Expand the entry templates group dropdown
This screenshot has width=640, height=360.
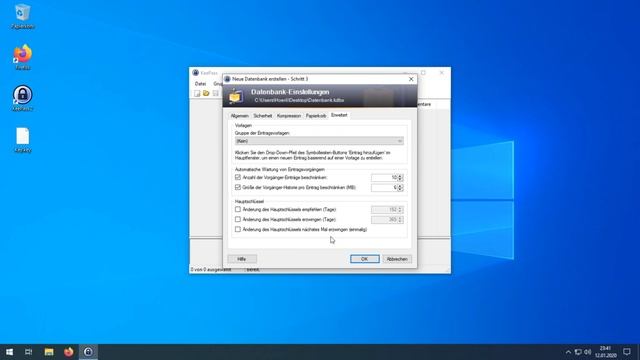[319, 141]
